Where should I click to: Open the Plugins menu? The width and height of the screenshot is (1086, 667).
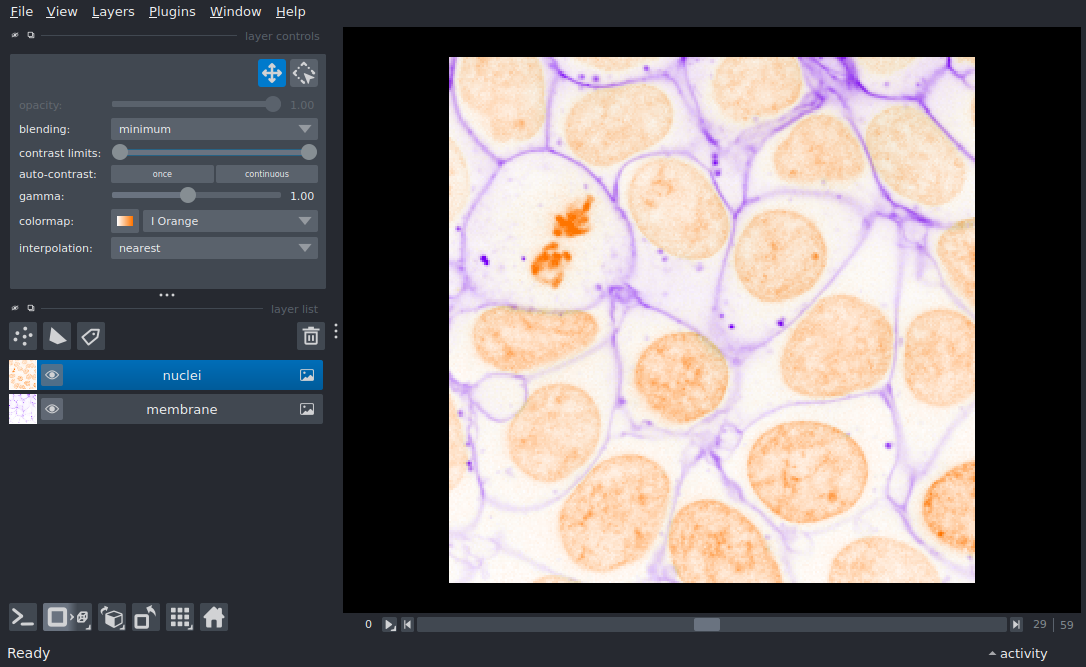point(171,12)
